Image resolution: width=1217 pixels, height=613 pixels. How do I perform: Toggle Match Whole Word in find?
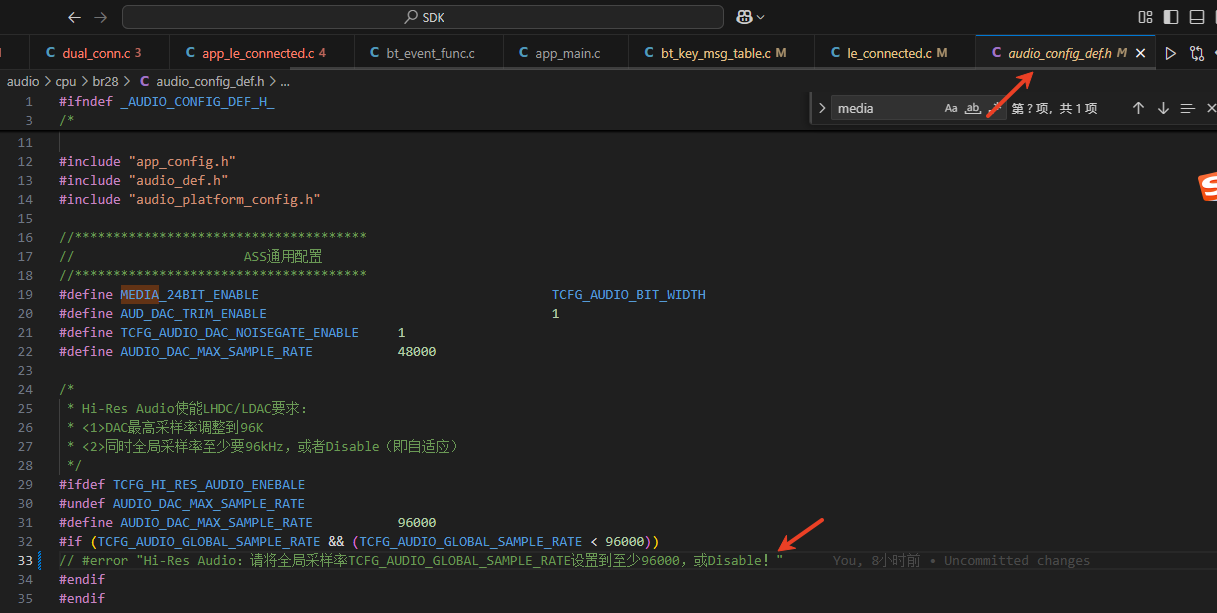click(x=972, y=108)
